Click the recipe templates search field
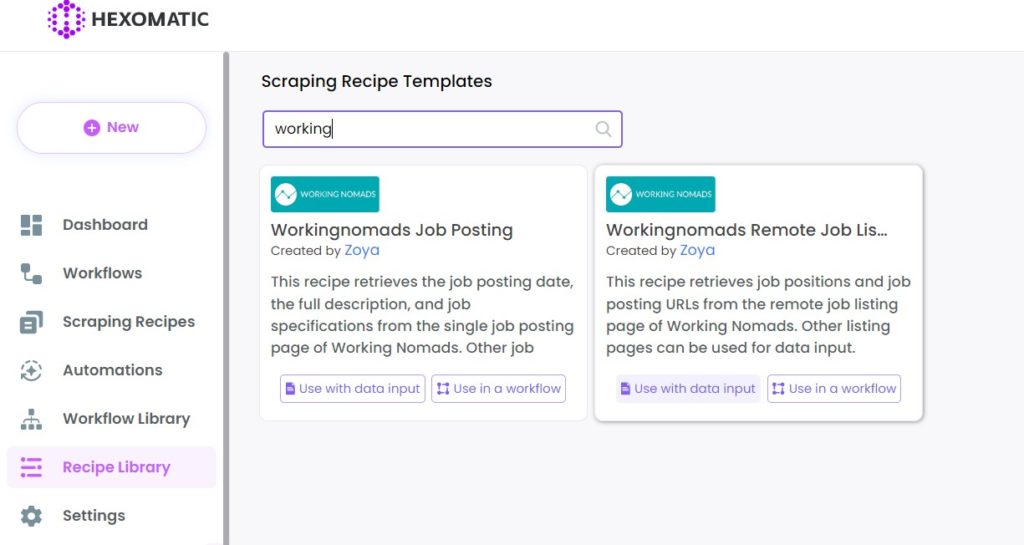 pos(442,129)
